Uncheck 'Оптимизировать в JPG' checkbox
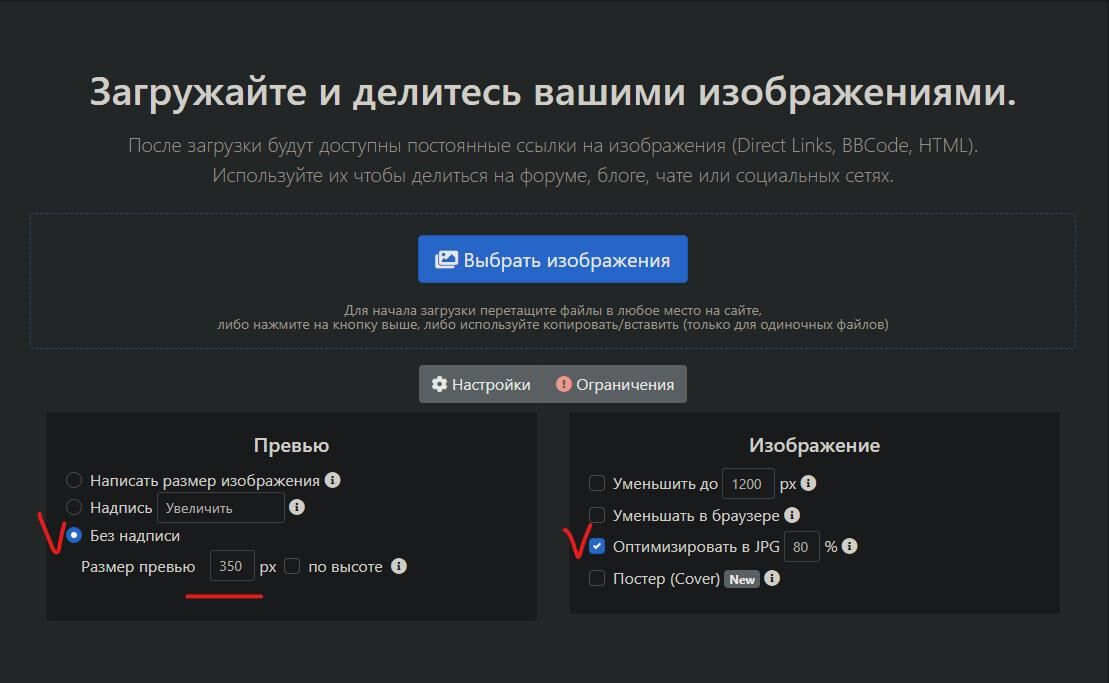Screen dimensions: 1109x683 (x=597, y=547)
